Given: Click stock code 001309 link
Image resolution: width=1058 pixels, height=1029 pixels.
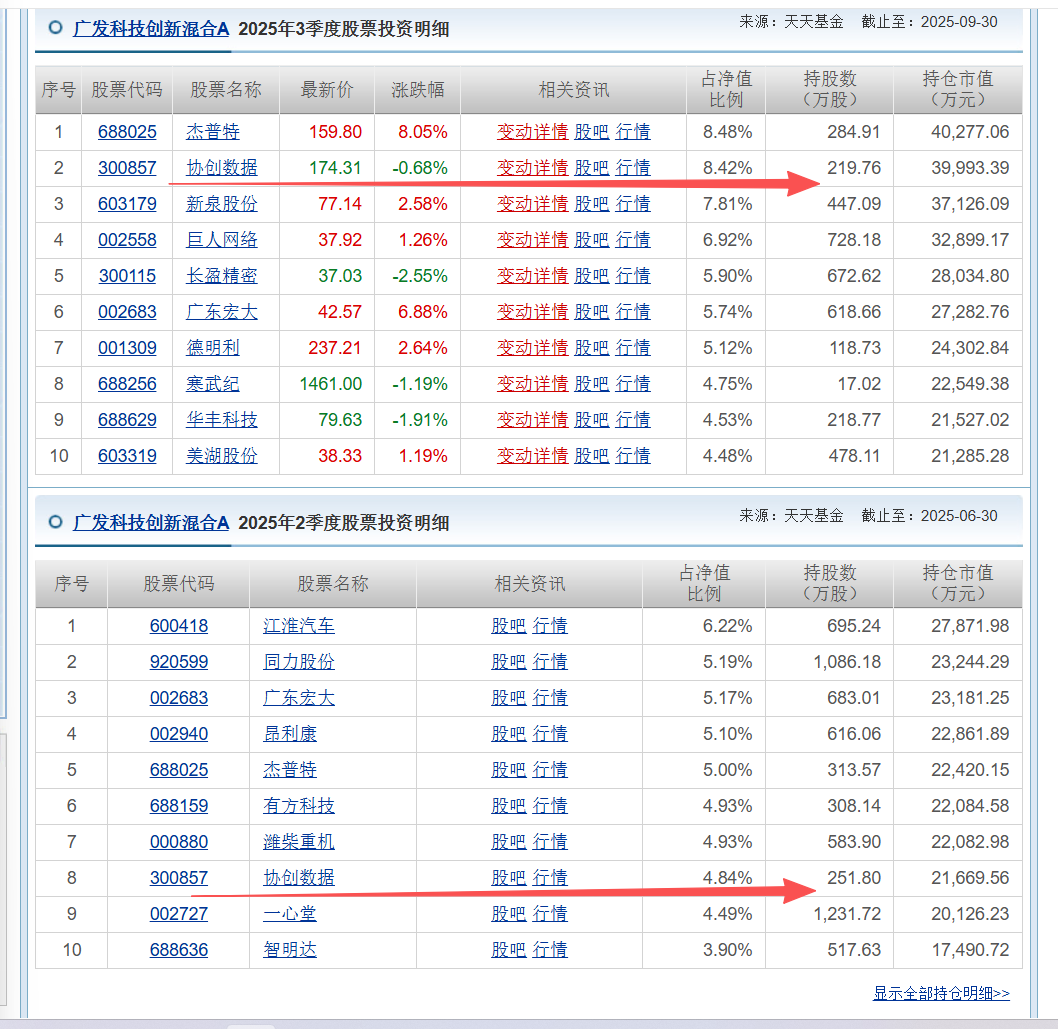Looking at the screenshot, I should (x=127, y=347).
